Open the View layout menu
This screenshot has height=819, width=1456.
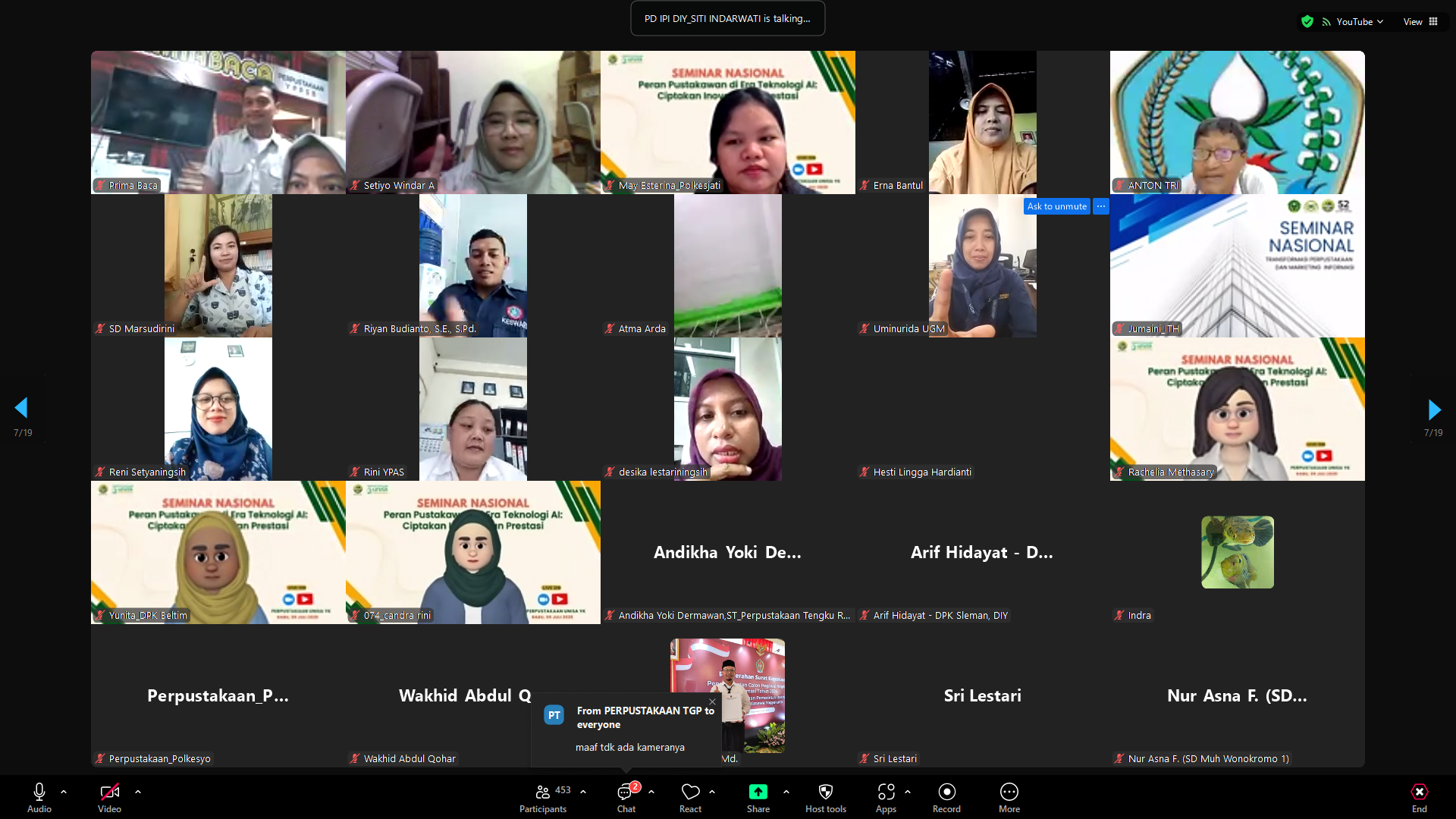click(x=1420, y=22)
